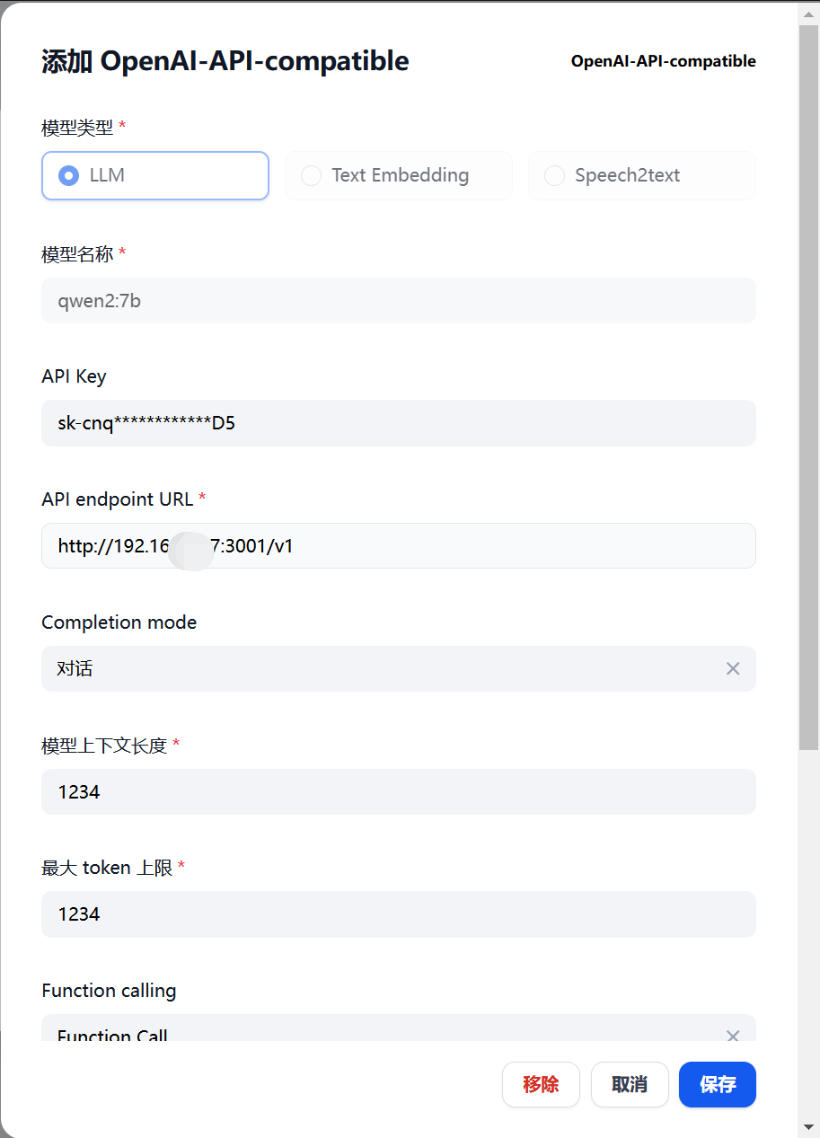Select the Speech2text model type
The height and width of the screenshot is (1138, 820).
(x=641, y=175)
